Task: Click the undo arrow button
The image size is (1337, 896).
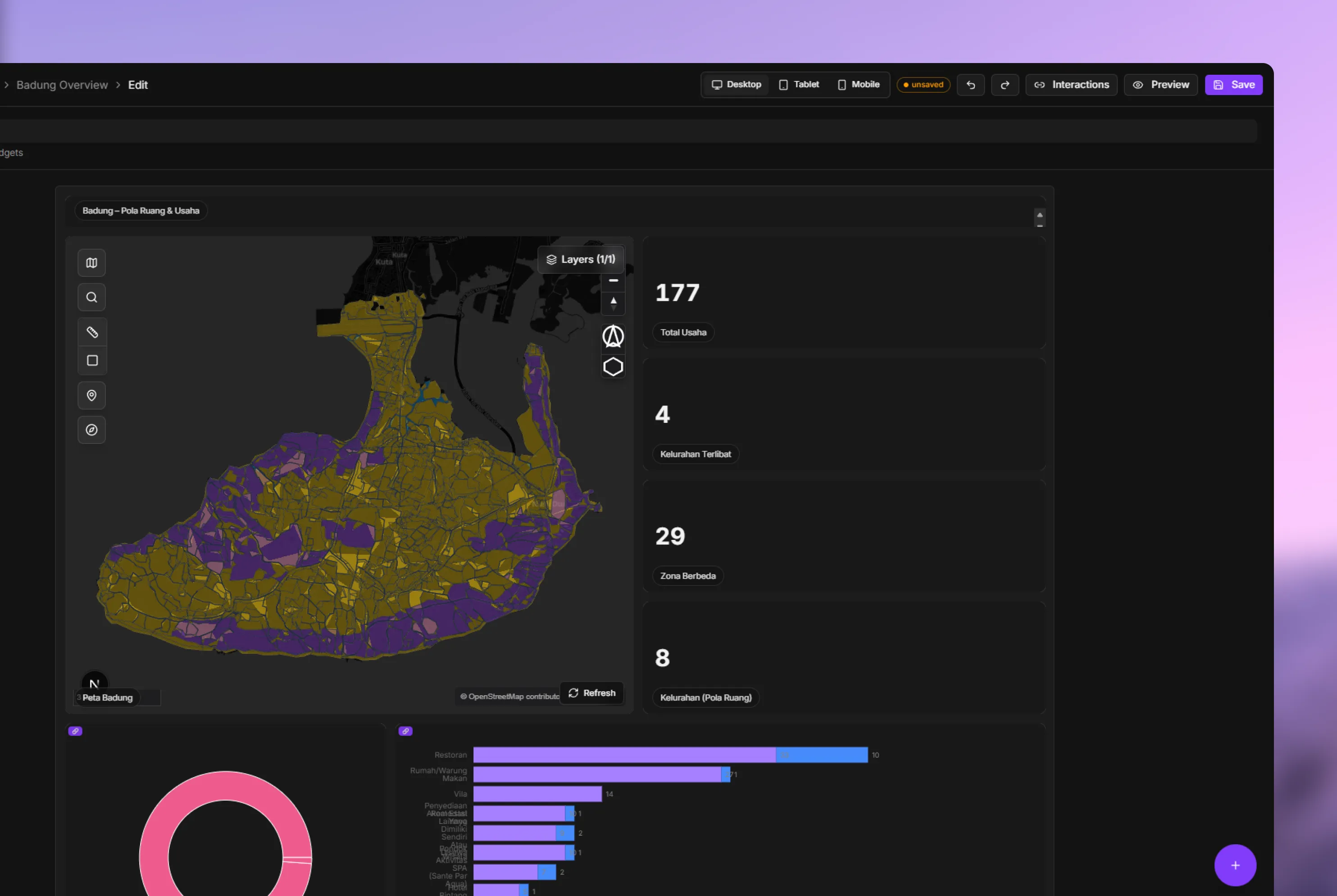Action: point(971,85)
